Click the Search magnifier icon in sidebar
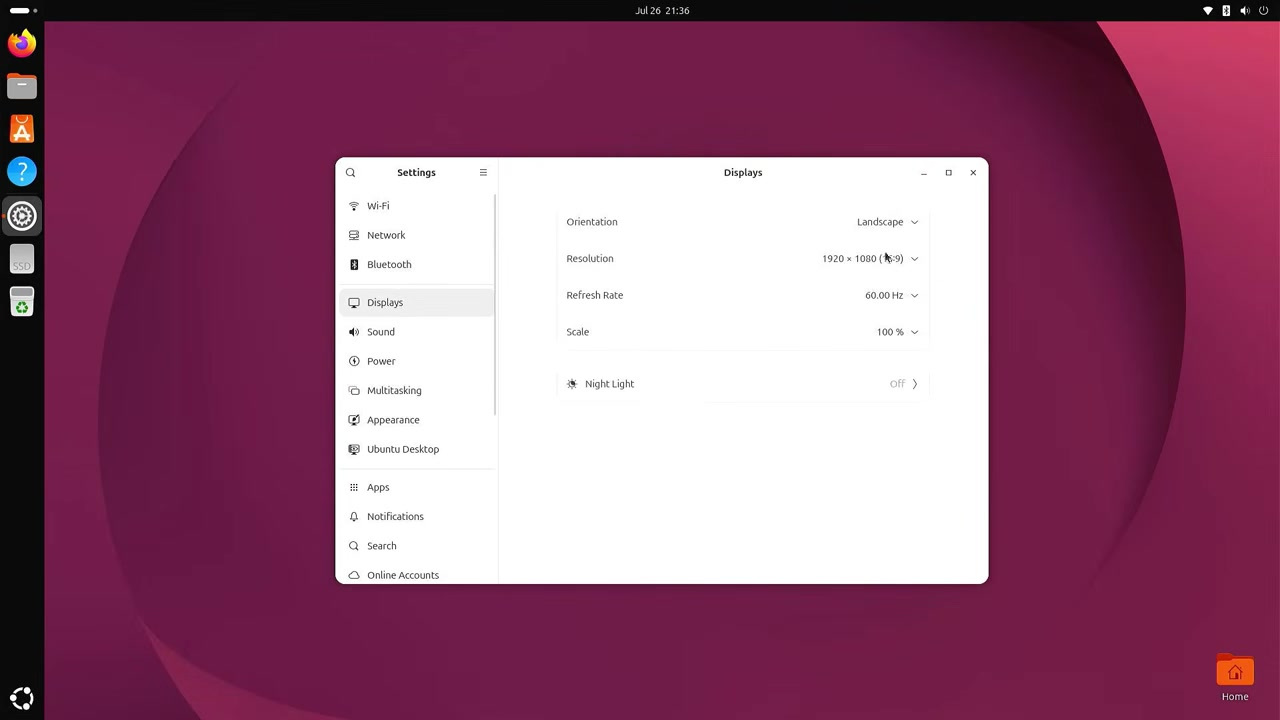Image resolution: width=1280 pixels, height=720 pixels. coord(354,546)
